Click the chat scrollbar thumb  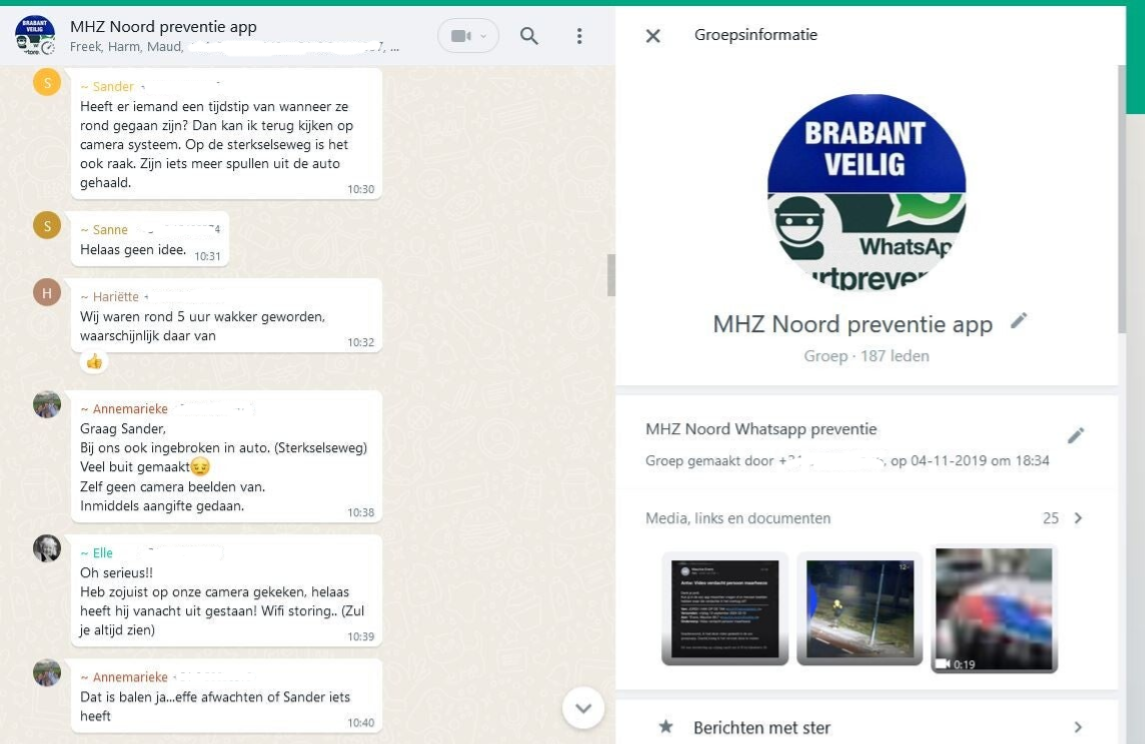coord(611,275)
